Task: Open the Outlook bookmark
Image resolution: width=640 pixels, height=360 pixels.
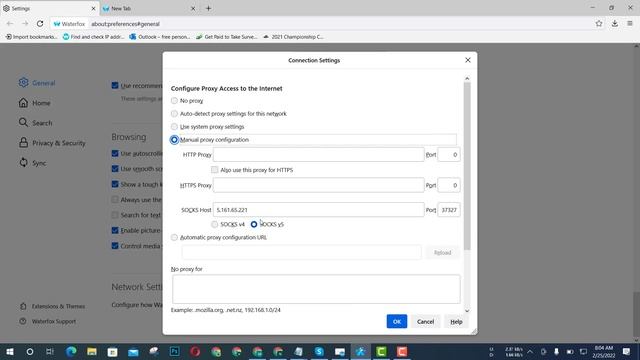Action: pyautogui.click(x=160, y=37)
